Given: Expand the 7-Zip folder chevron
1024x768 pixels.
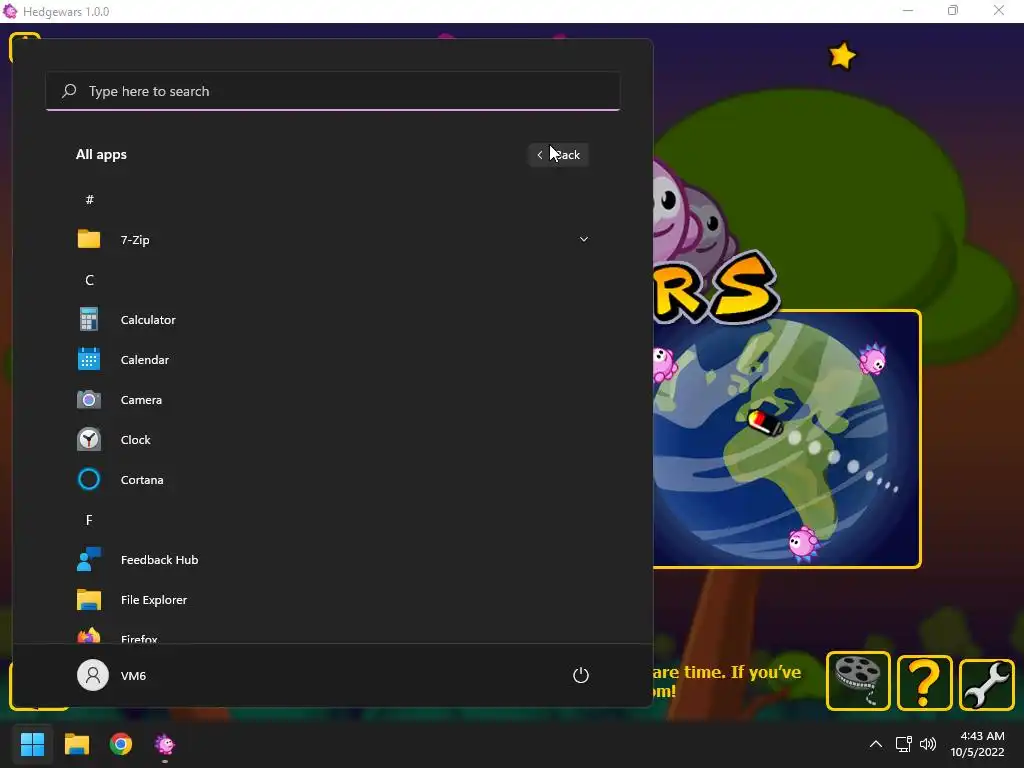Looking at the screenshot, I should coord(584,239).
